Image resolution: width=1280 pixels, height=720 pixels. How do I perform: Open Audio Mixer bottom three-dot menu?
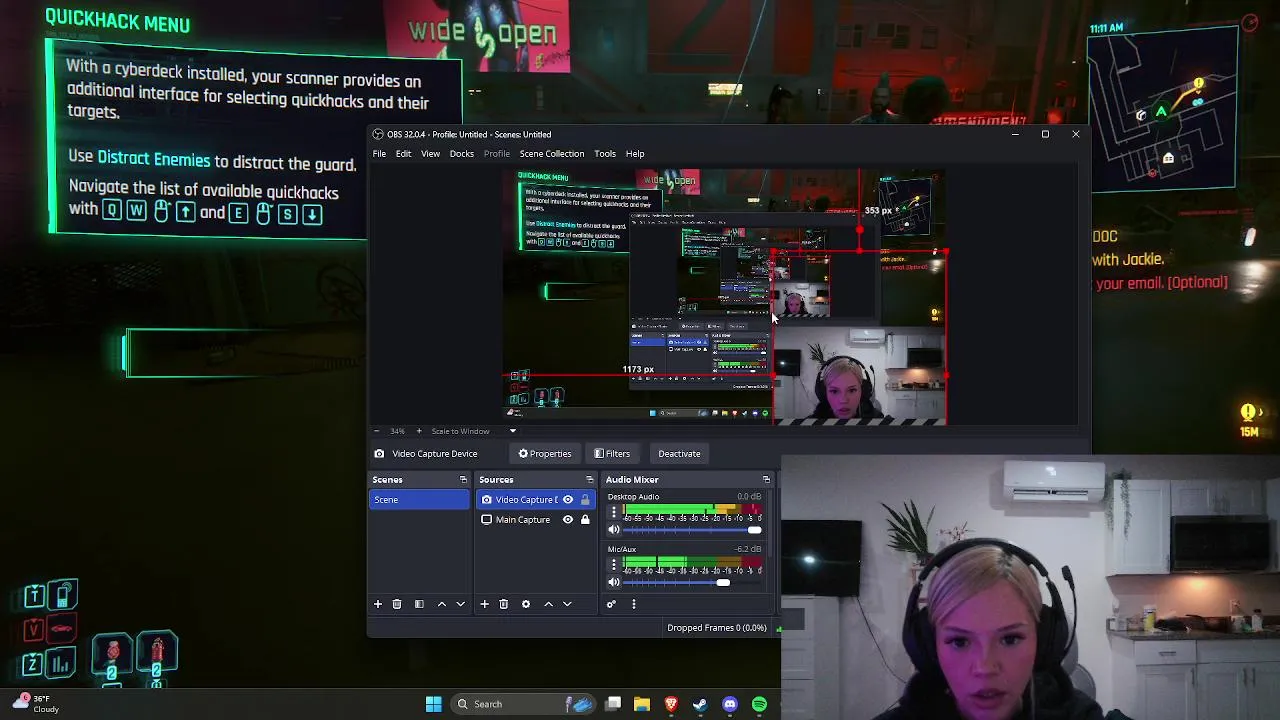[633, 604]
